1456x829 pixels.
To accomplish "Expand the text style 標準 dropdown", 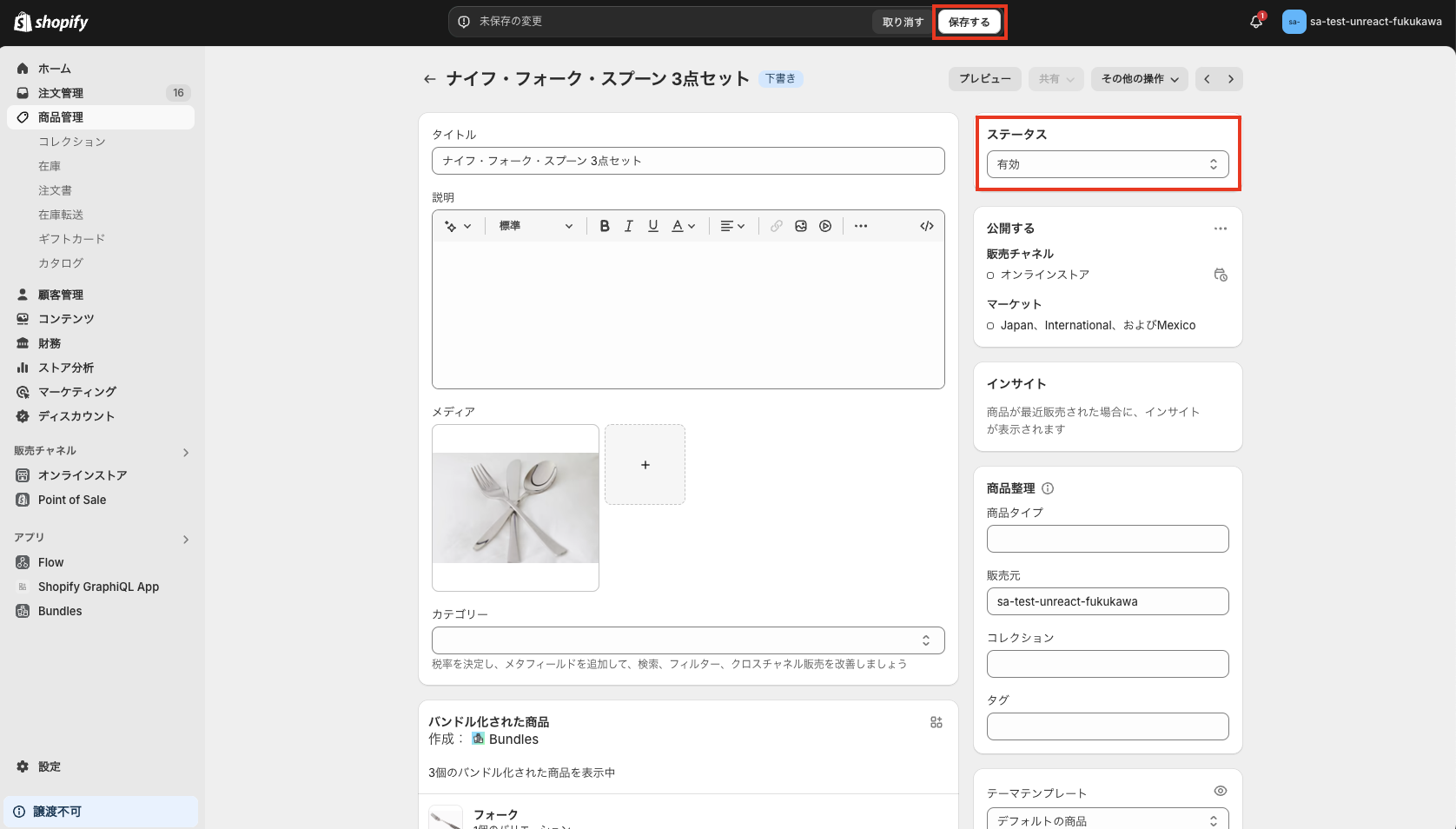I will (535, 225).
